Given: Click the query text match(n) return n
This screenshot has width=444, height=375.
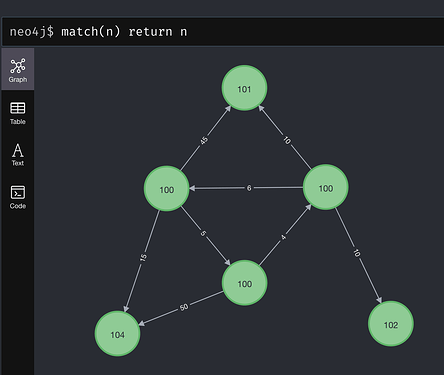Looking at the screenshot, I should pyautogui.click(x=124, y=32).
